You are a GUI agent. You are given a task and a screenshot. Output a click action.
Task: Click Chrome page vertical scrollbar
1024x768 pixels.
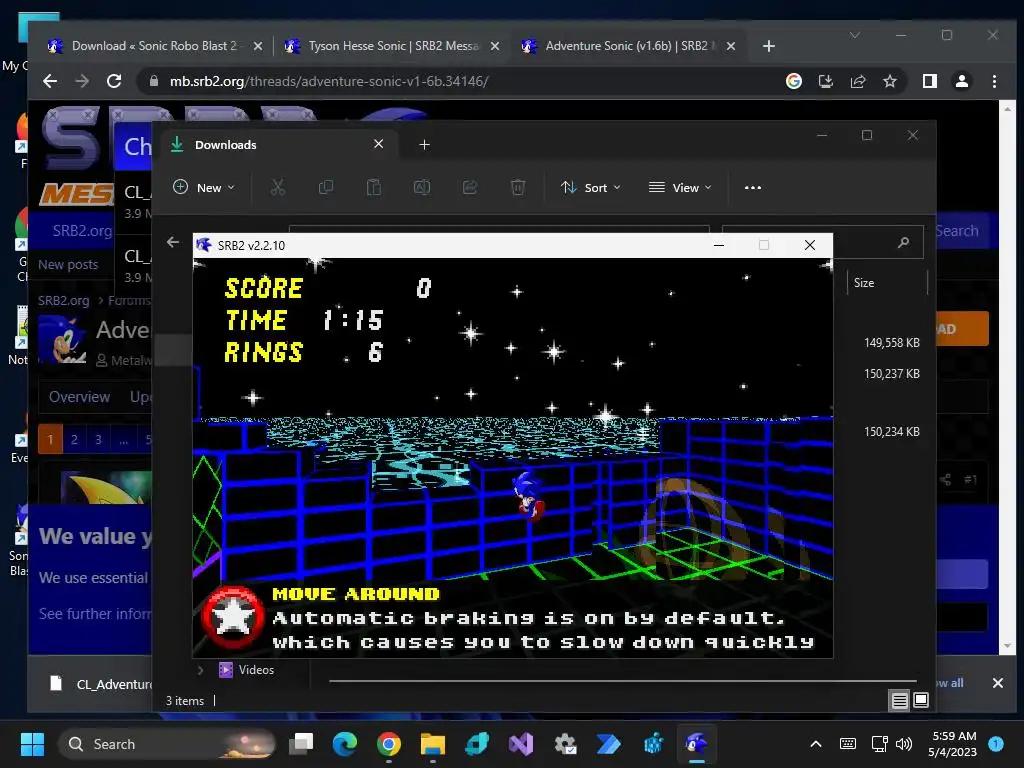click(1007, 376)
